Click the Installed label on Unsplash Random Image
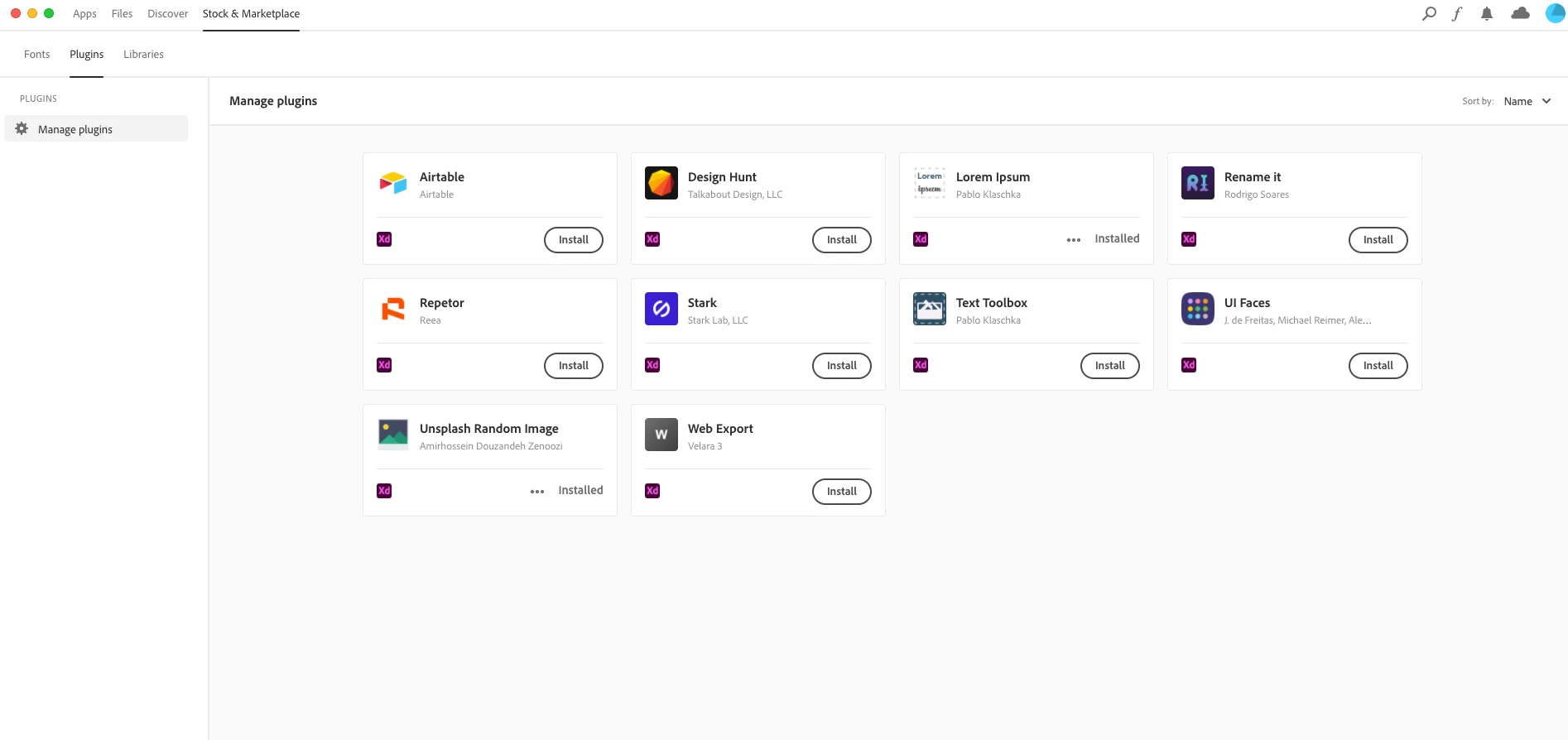Viewport: 1568px width, 740px height. pyautogui.click(x=580, y=490)
